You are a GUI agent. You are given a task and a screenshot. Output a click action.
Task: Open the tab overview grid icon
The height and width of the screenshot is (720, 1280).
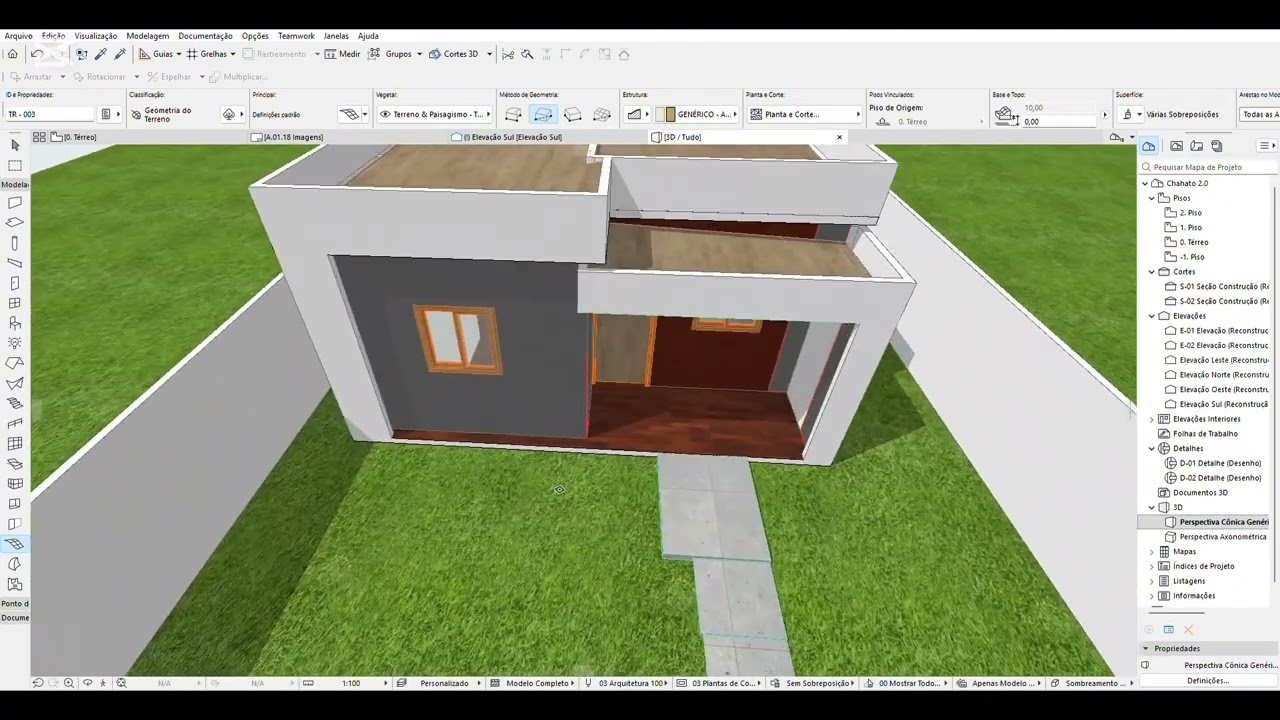pos(39,137)
